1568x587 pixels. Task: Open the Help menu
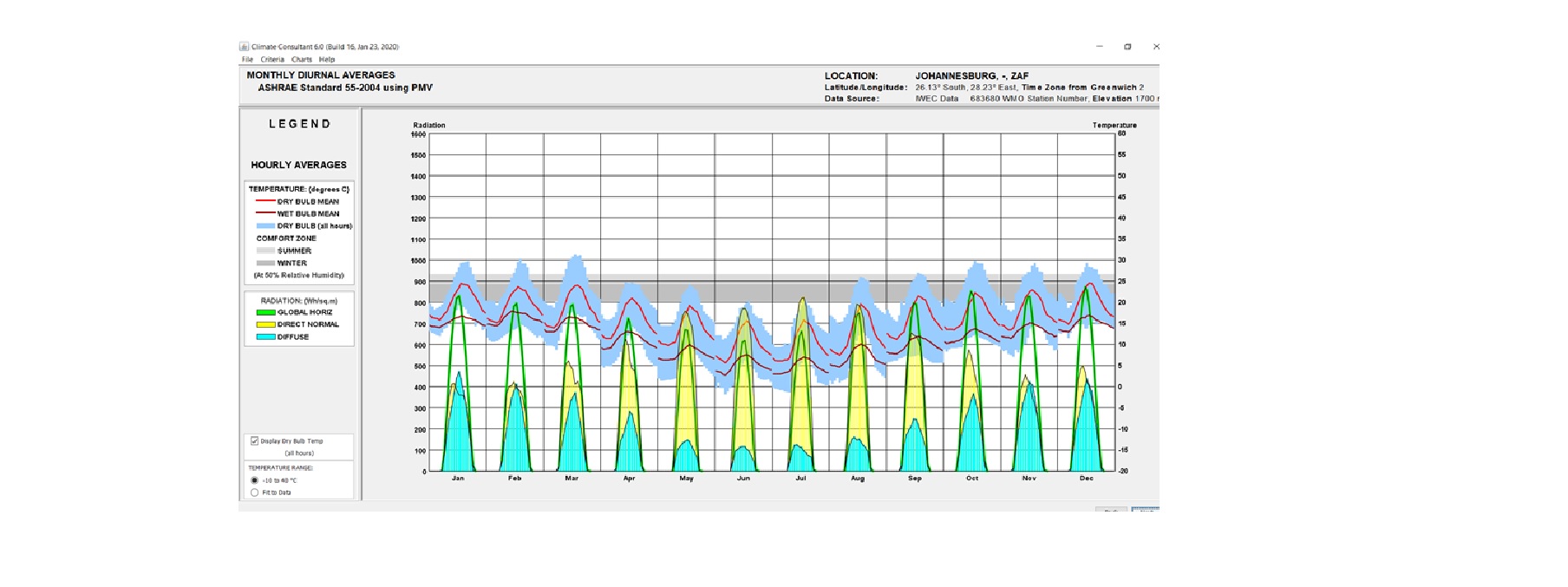327,60
